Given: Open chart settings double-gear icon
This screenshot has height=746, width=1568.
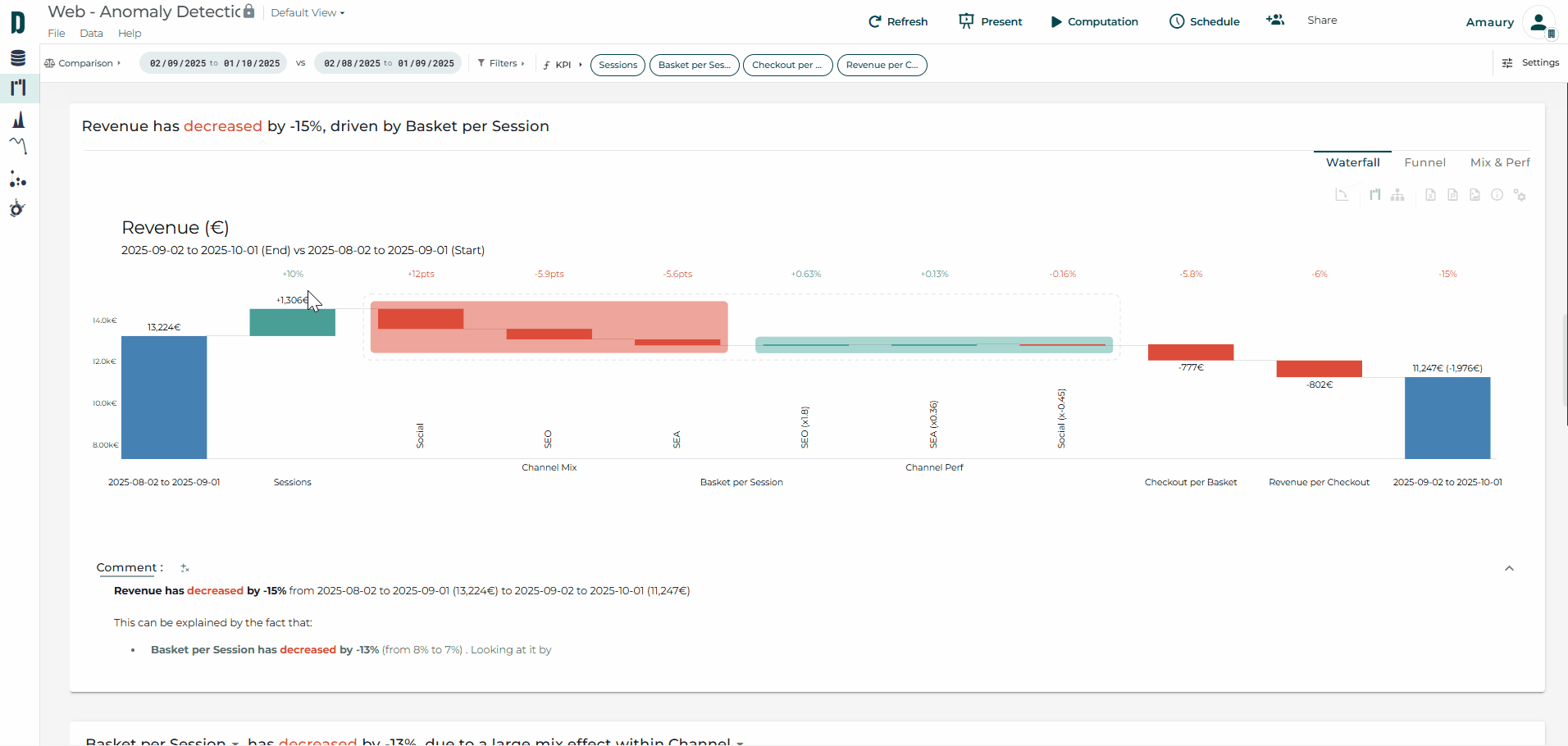Looking at the screenshot, I should [1520, 195].
